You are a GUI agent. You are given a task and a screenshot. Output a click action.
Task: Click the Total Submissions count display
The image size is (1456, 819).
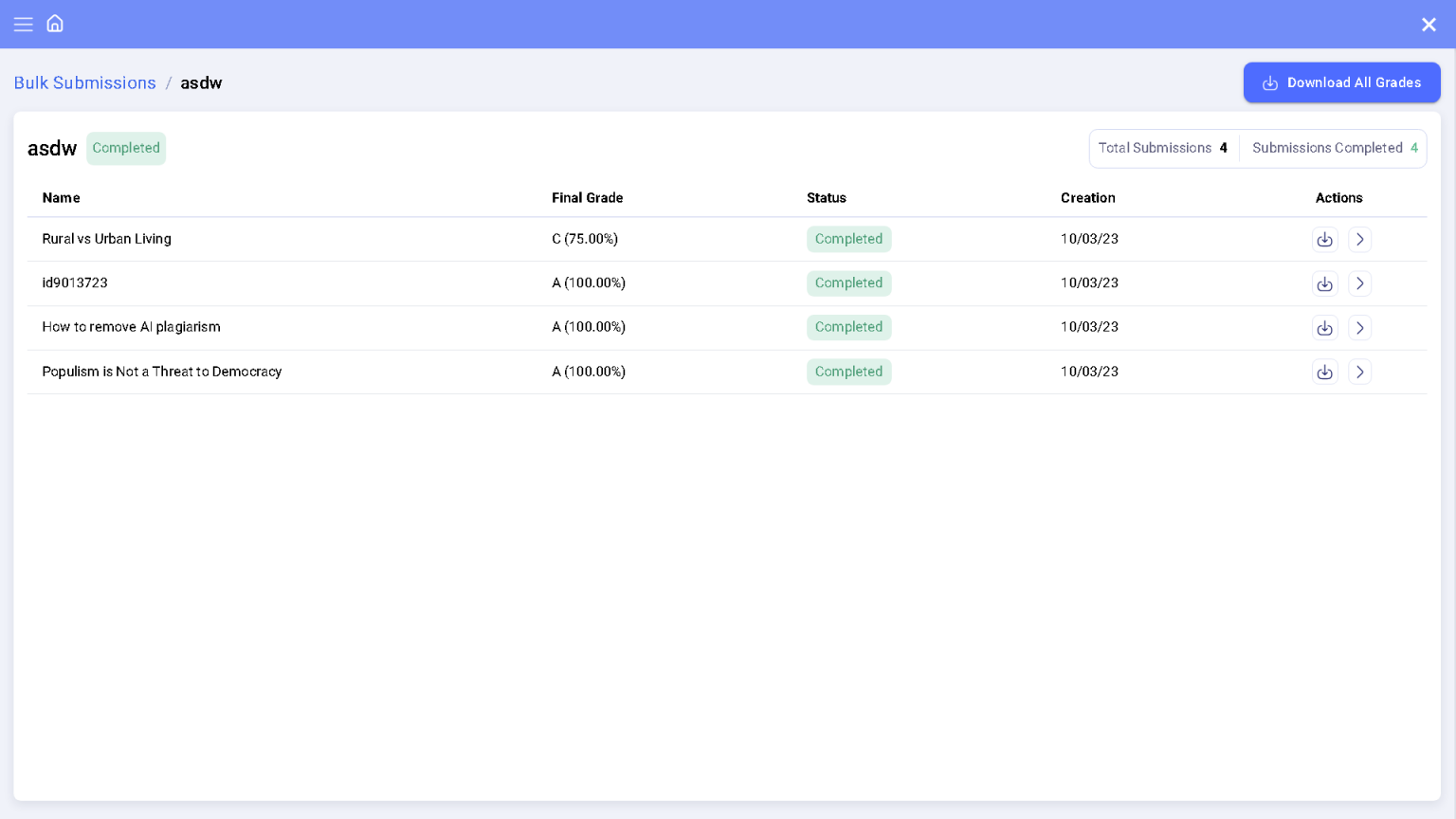[1163, 148]
